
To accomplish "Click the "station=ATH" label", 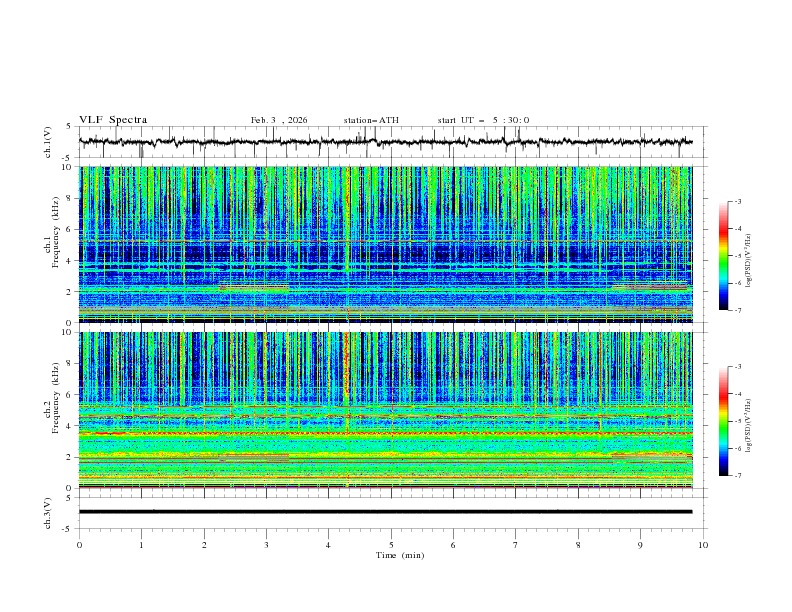I will 371,120.
